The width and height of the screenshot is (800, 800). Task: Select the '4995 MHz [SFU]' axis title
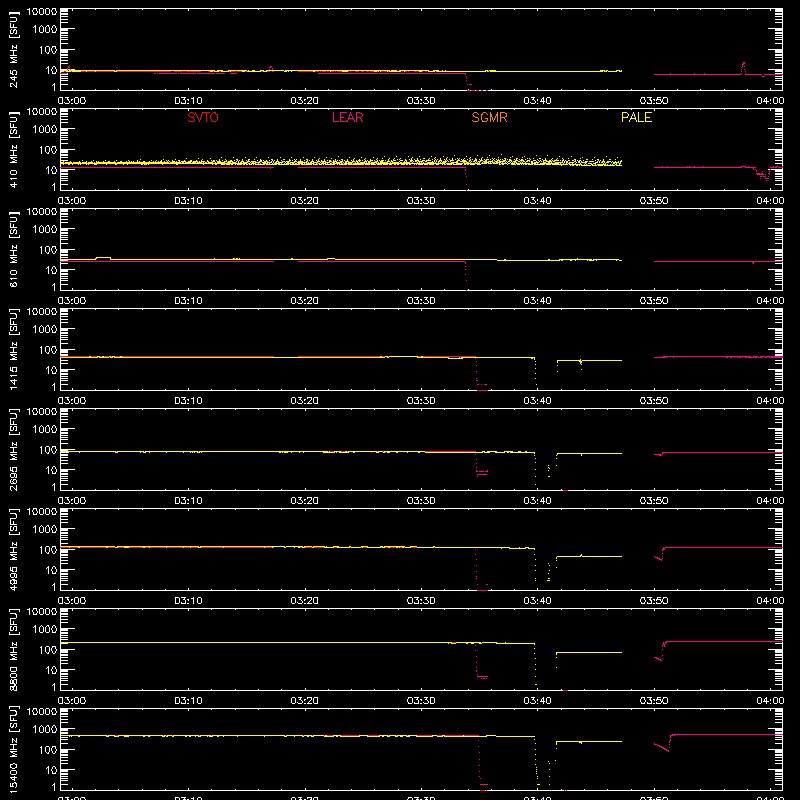tap(14, 550)
